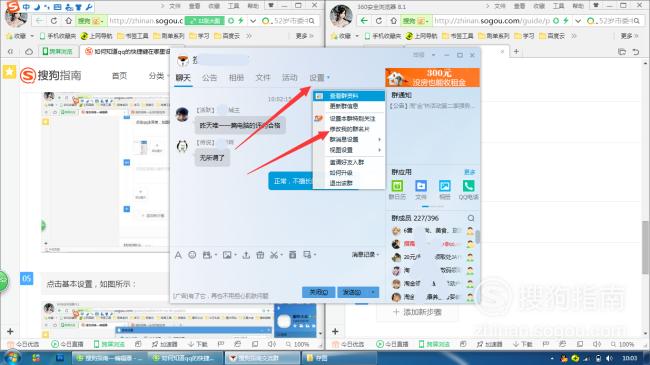The height and width of the screenshot is (365, 650).
Task: Click 添加新步骤 in right browser window
Action: [x=417, y=312]
